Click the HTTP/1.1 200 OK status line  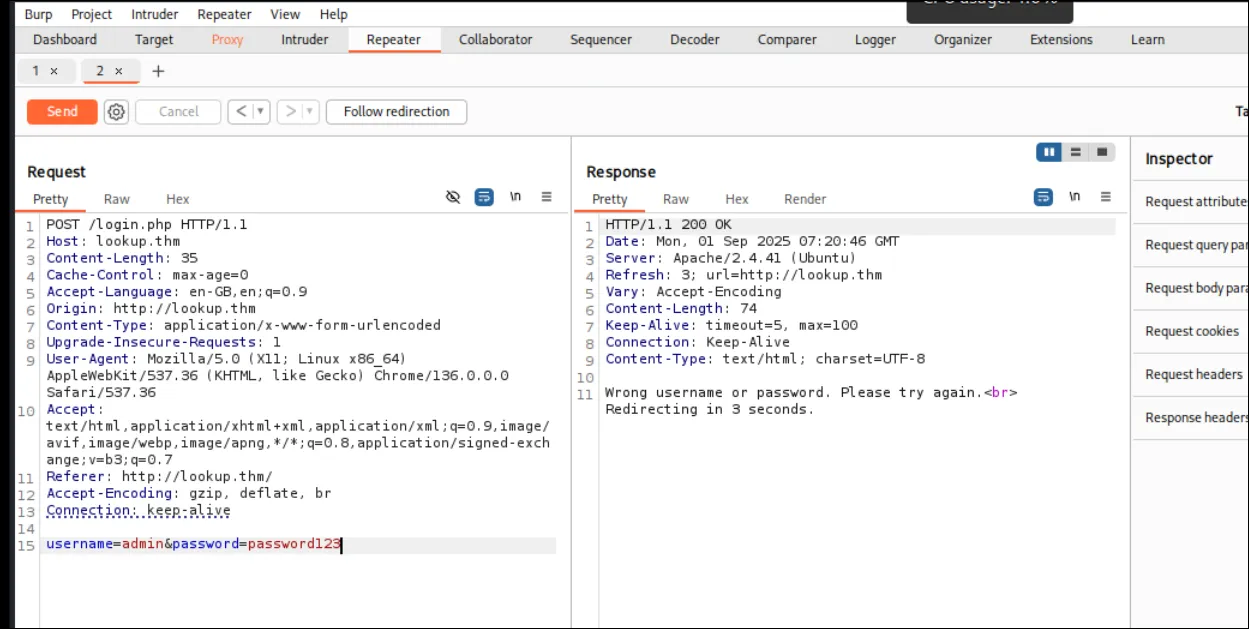(668, 225)
